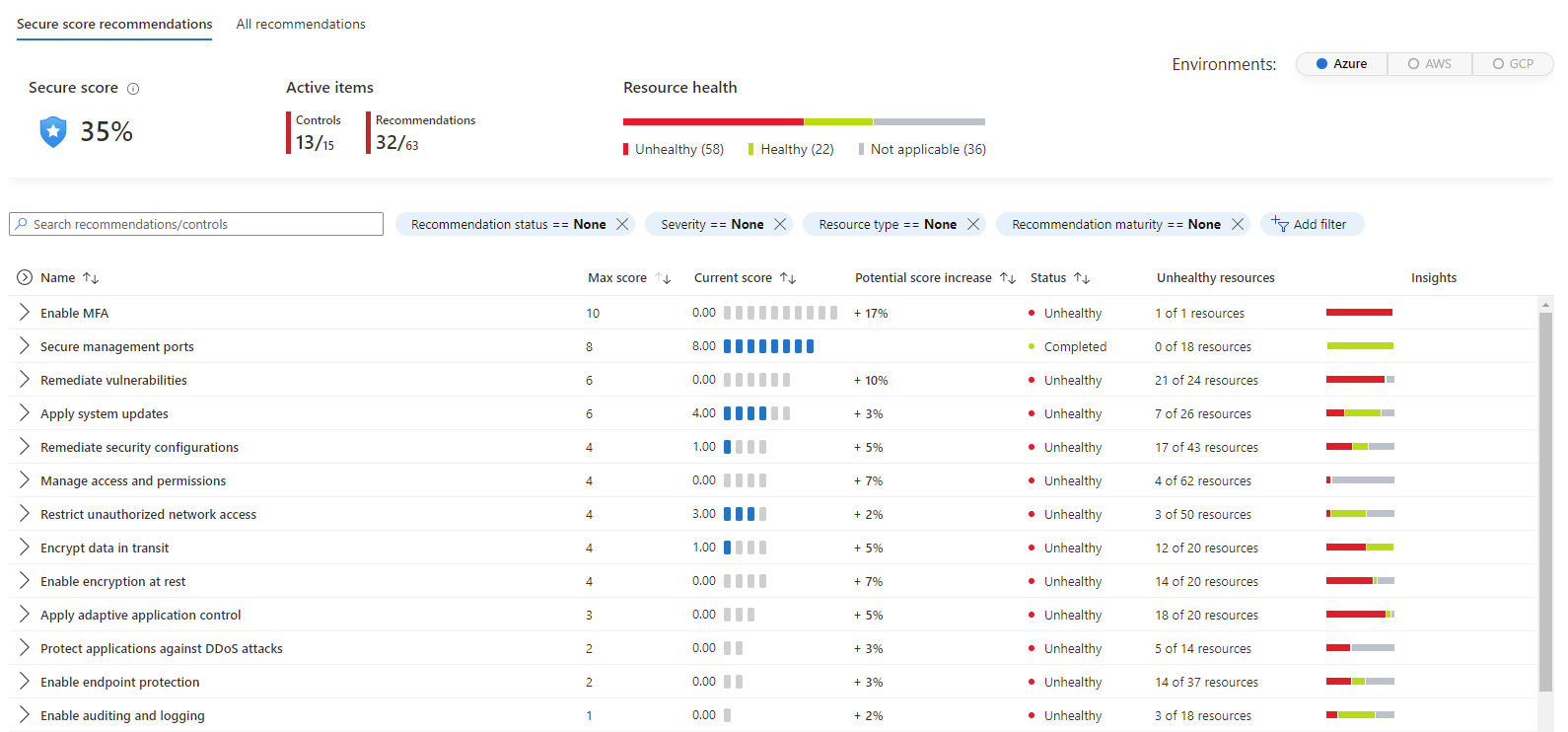The image size is (1568, 732).
Task: Click Secure management ports score bar
Action: [769, 346]
